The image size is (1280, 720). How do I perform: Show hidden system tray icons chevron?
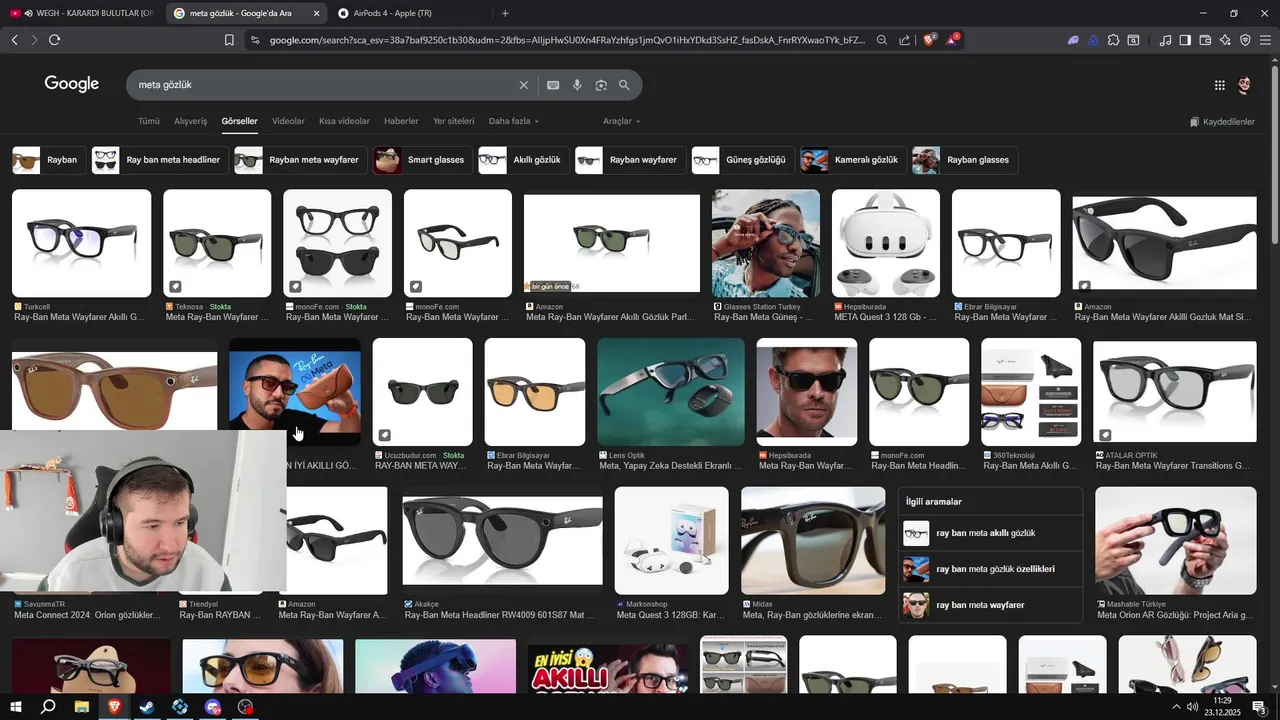tap(1176, 707)
